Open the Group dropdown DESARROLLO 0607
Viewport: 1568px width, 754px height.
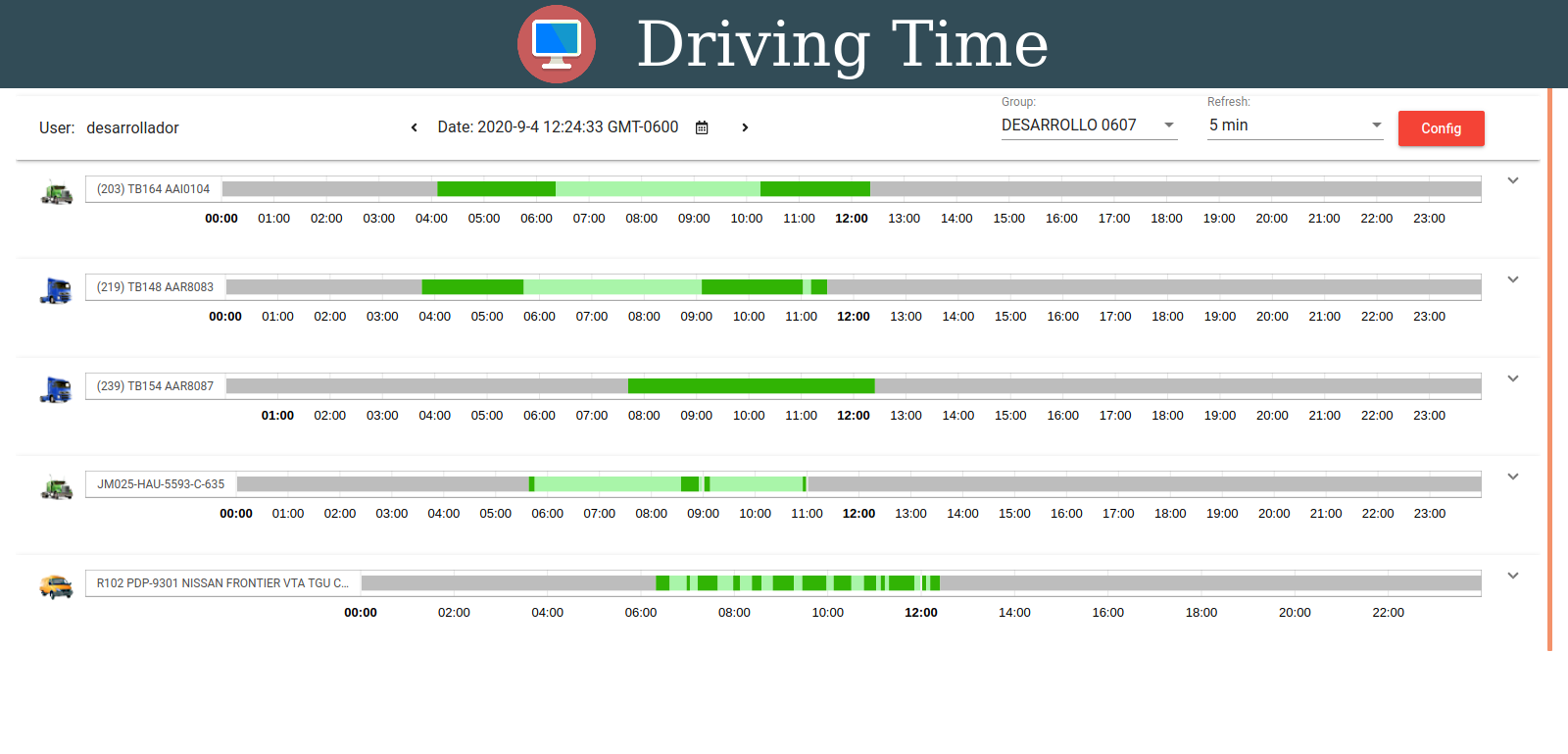click(x=1089, y=126)
